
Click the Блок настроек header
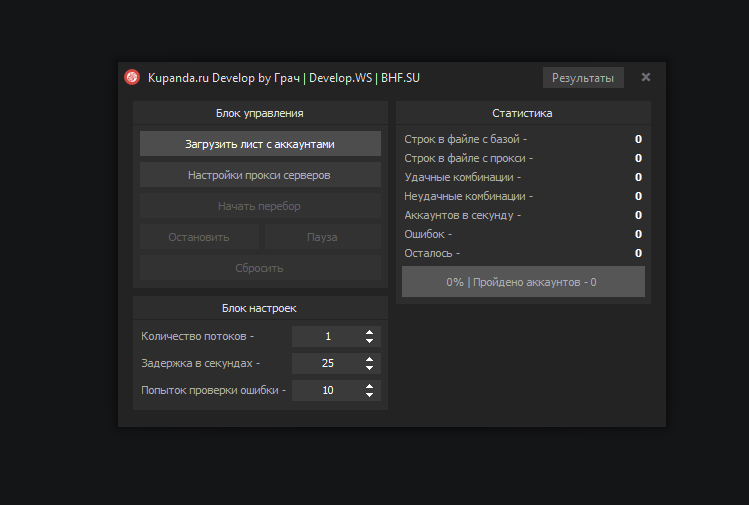pos(260,308)
